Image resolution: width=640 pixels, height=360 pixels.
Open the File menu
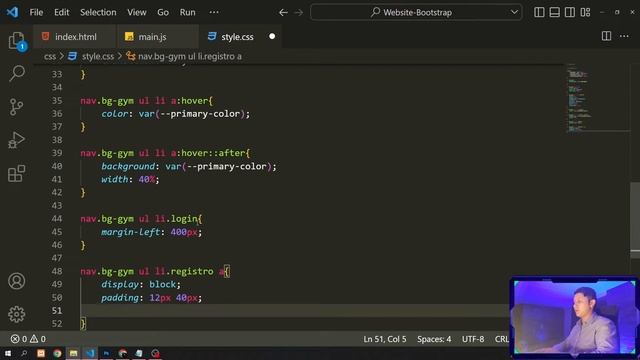click(36, 12)
